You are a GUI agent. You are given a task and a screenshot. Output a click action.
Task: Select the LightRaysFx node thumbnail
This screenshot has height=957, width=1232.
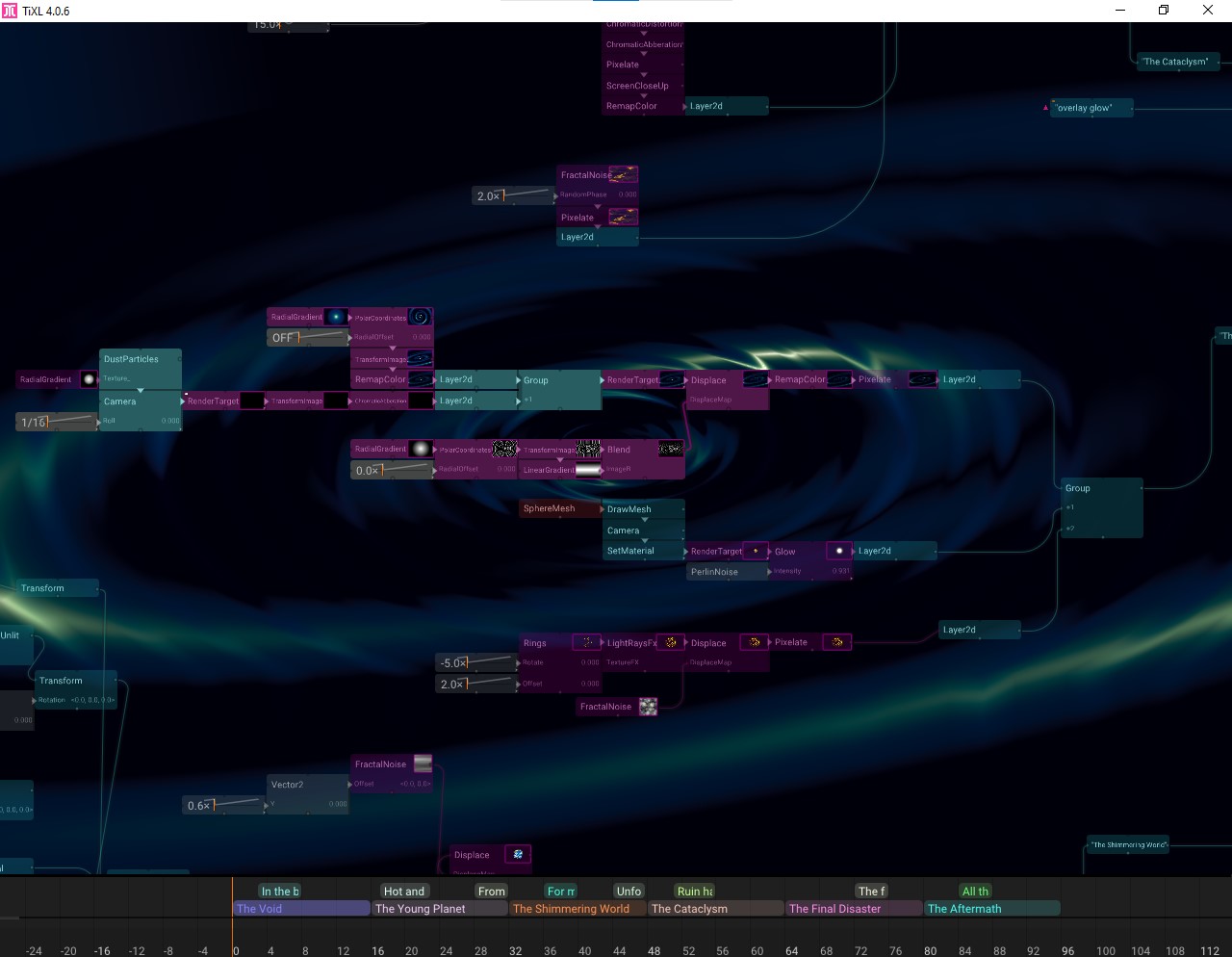click(671, 642)
